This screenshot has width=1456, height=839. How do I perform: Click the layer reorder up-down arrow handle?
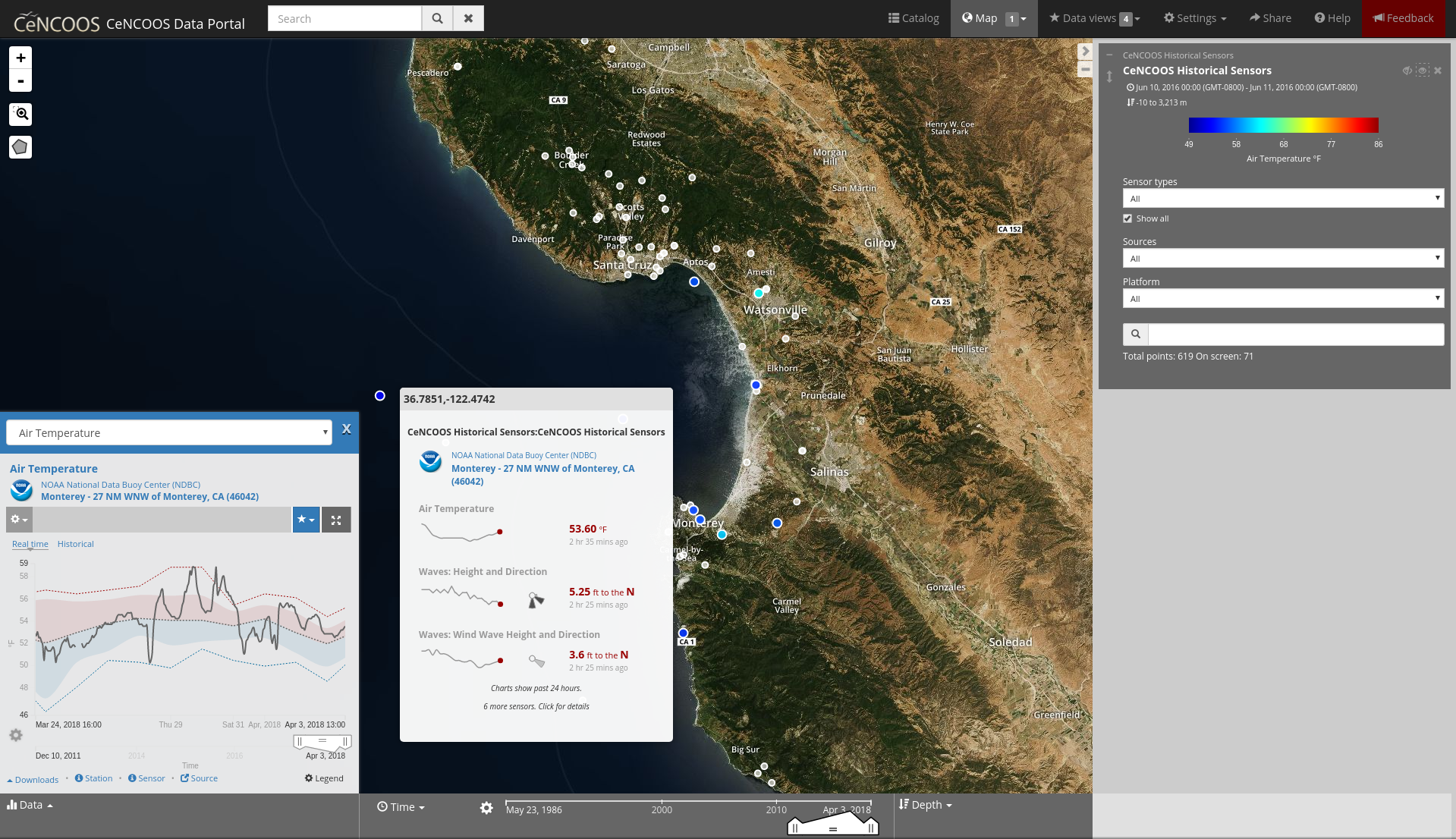click(1109, 77)
